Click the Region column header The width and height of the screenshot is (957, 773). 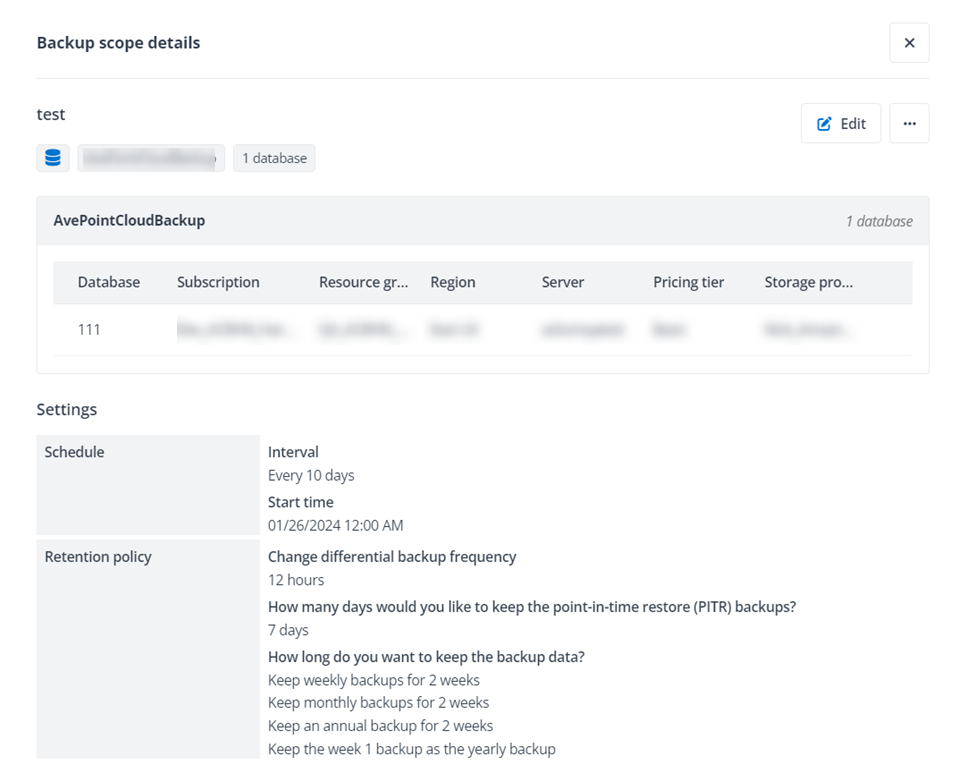click(452, 282)
